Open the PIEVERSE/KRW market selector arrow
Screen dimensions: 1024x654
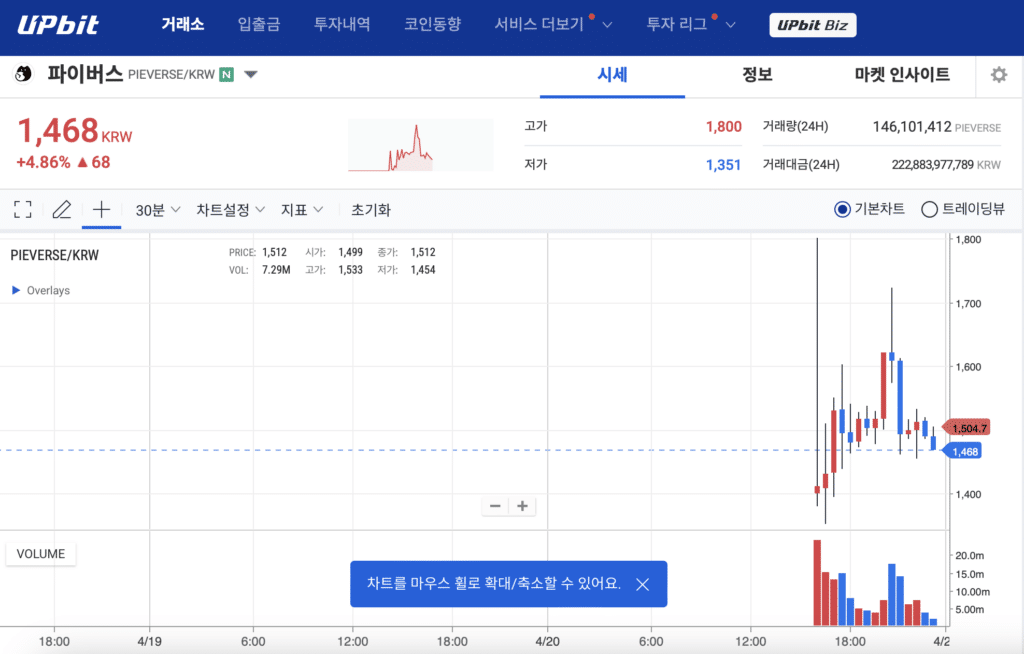pos(251,74)
